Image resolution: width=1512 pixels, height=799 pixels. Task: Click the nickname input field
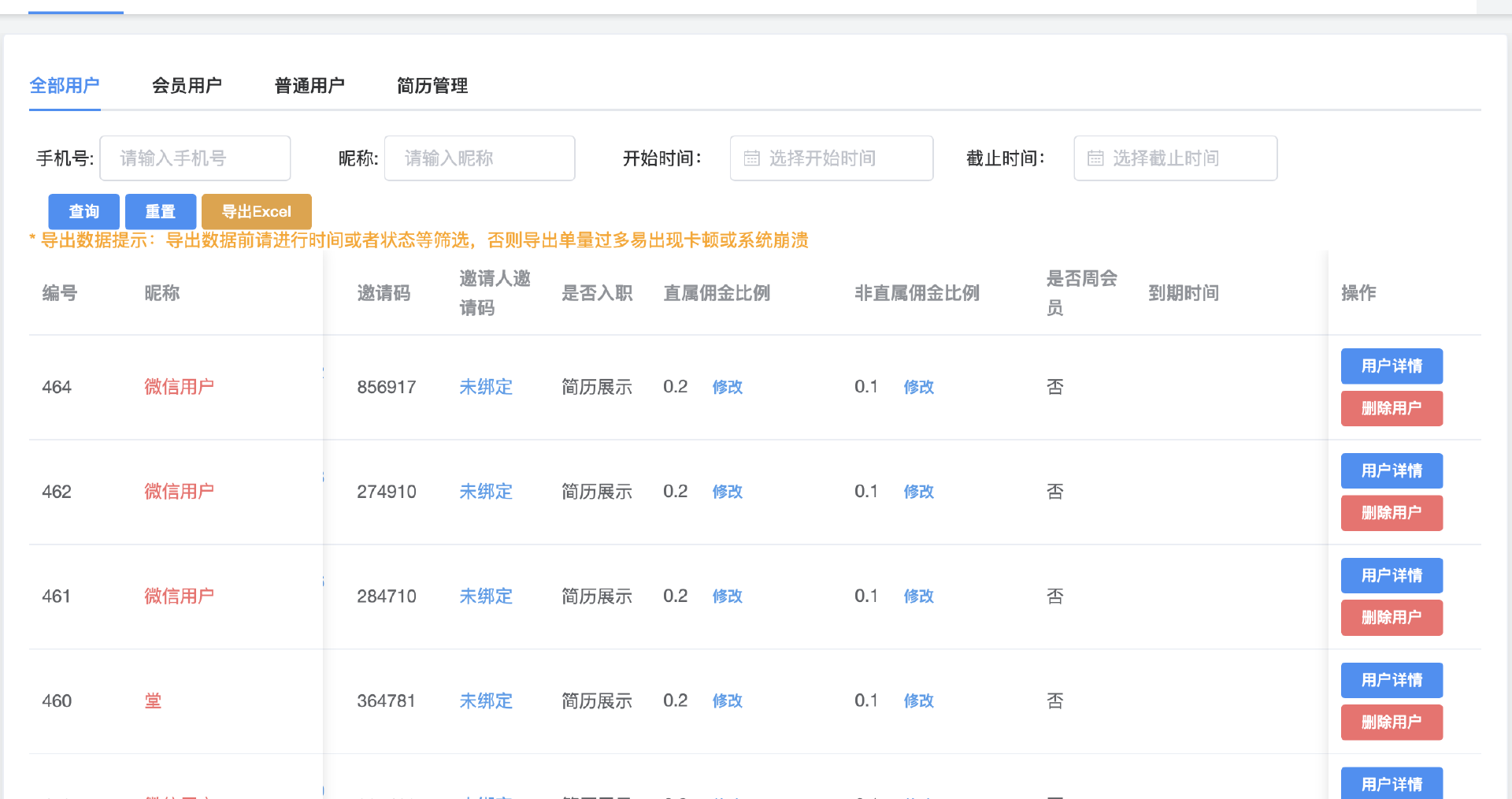click(480, 158)
